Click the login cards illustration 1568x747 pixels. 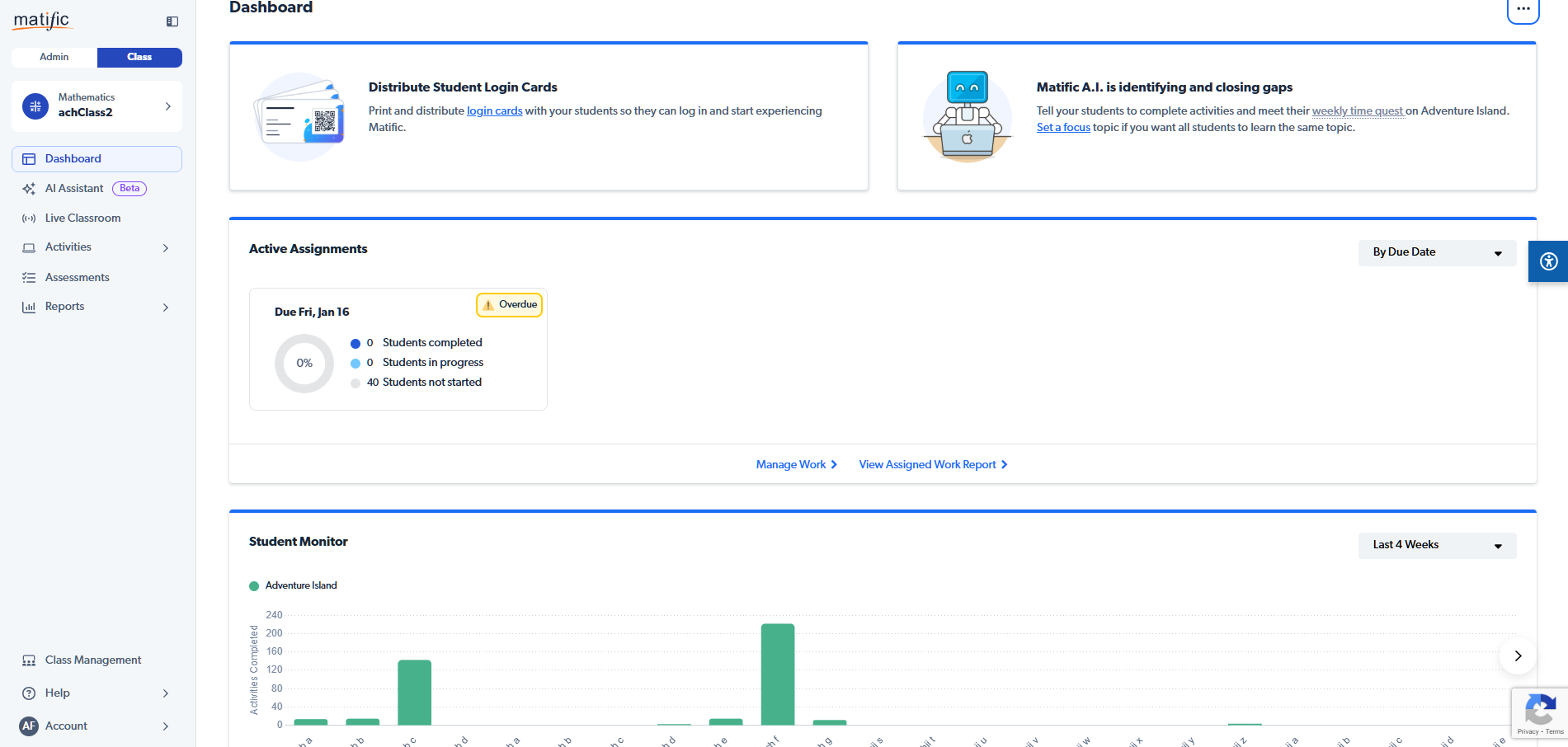point(299,117)
